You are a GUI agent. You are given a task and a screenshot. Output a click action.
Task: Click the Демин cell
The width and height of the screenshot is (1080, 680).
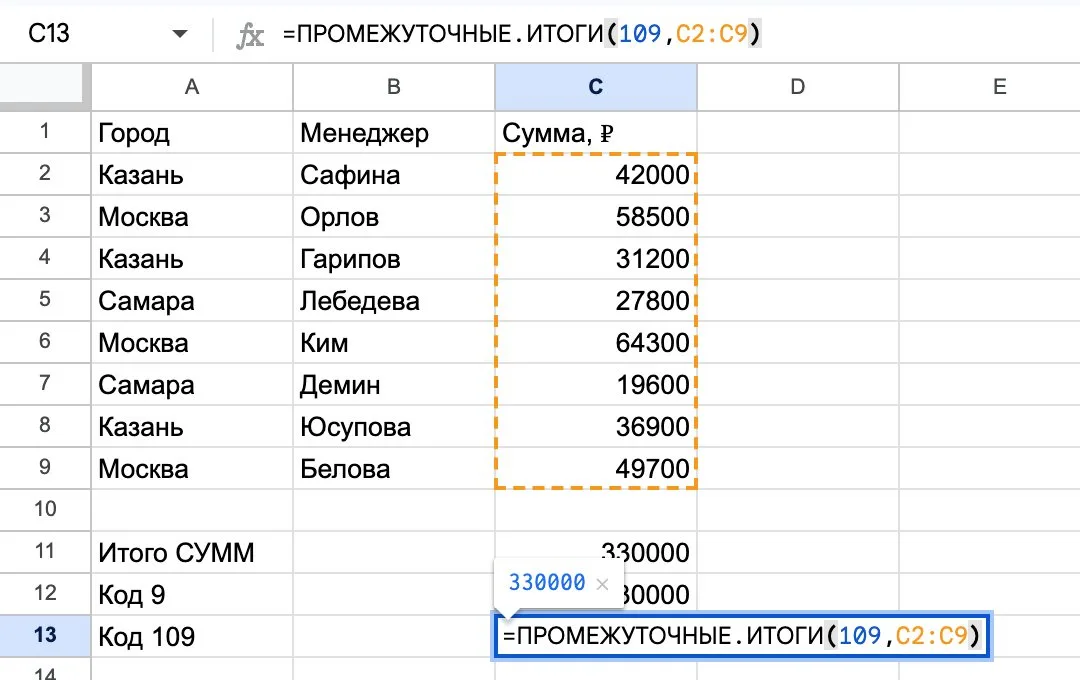click(x=394, y=384)
